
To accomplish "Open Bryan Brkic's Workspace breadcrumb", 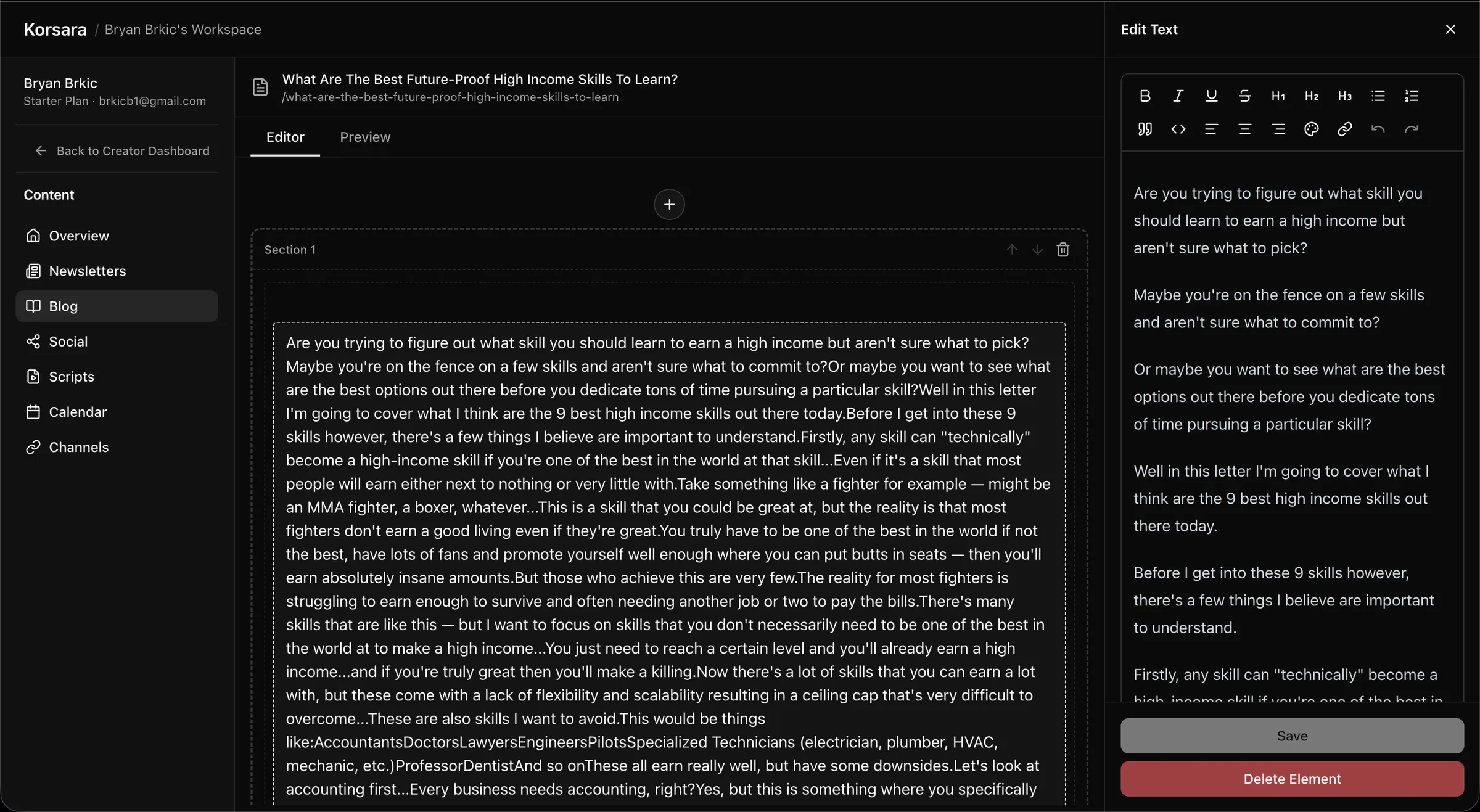I will [183, 29].
